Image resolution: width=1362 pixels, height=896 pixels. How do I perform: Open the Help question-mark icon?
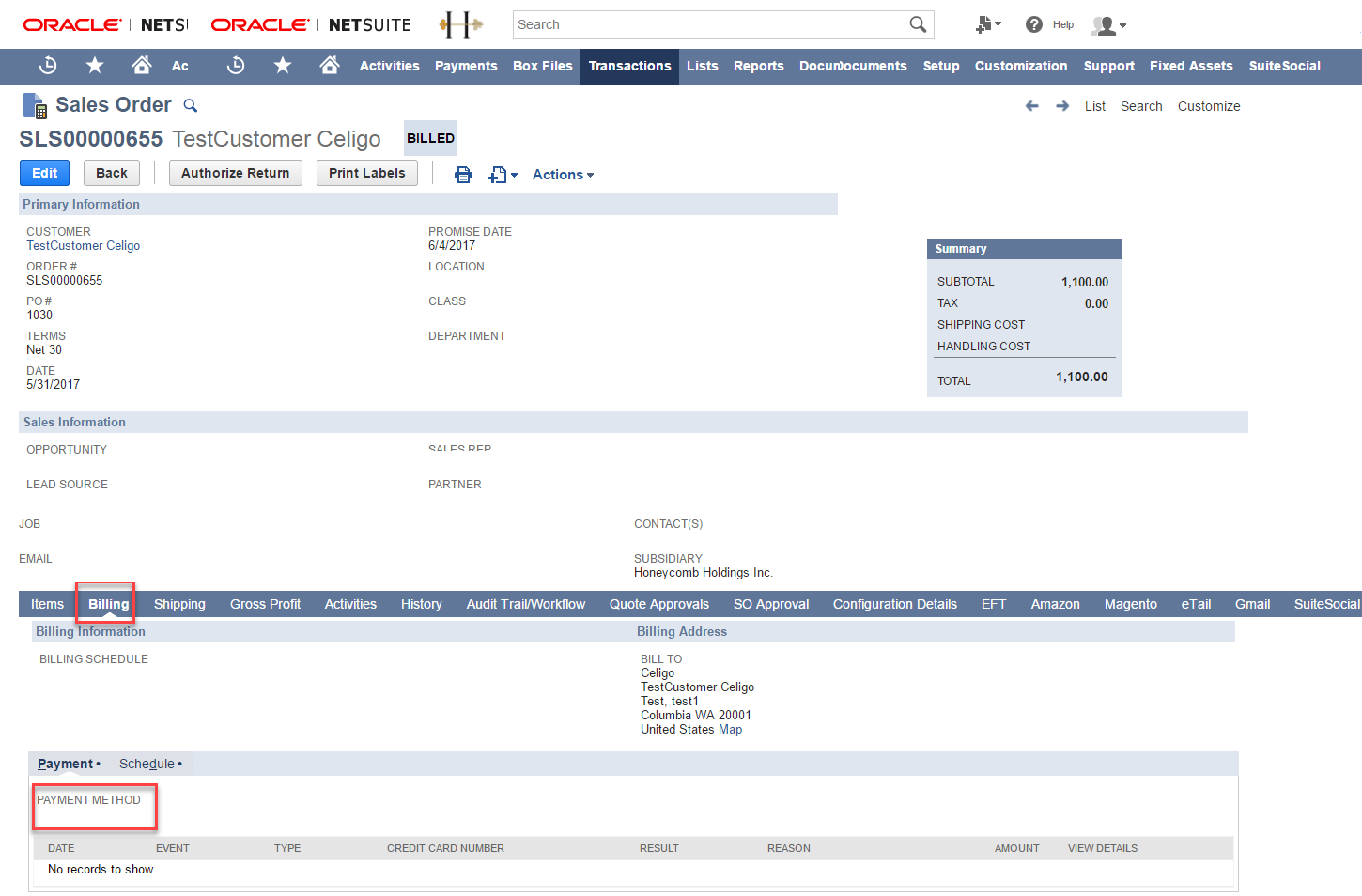pos(1034,24)
